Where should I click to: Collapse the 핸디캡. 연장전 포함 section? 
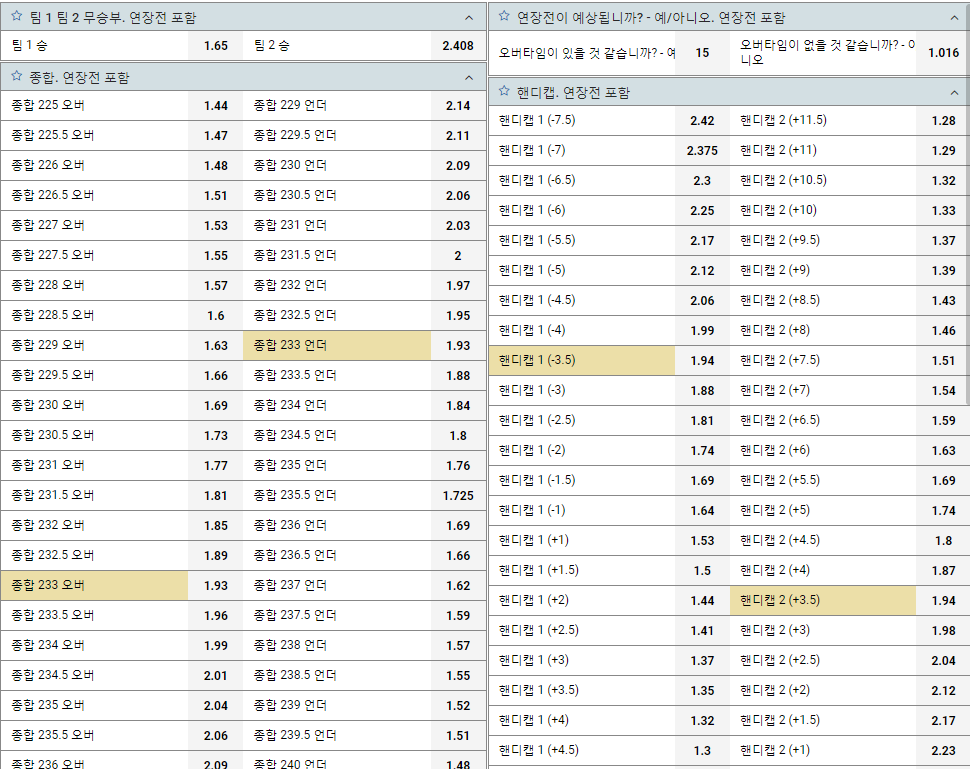point(955,92)
